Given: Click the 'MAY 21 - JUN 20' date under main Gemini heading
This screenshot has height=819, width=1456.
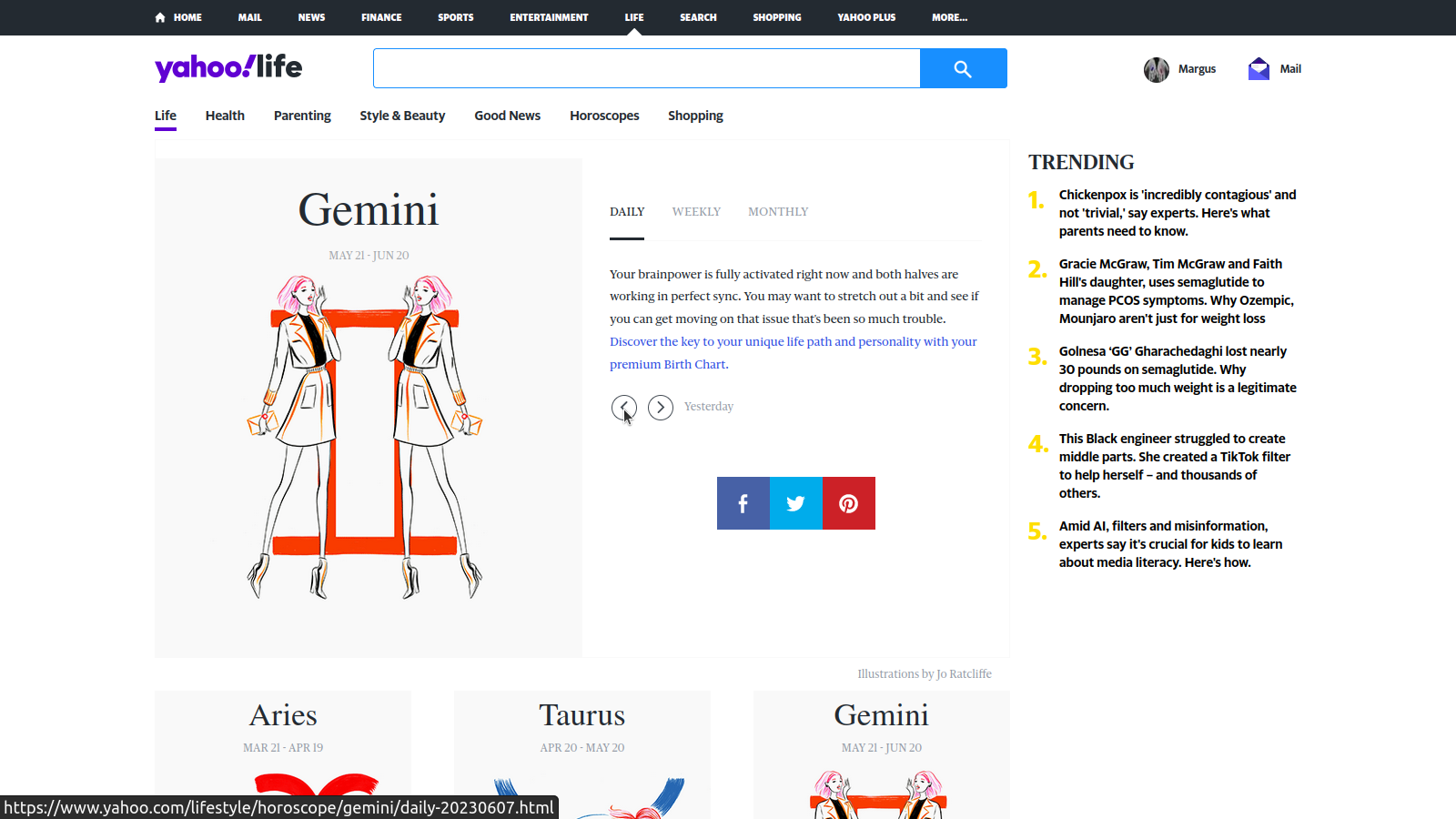Looking at the screenshot, I should click(x=369, y=256).
